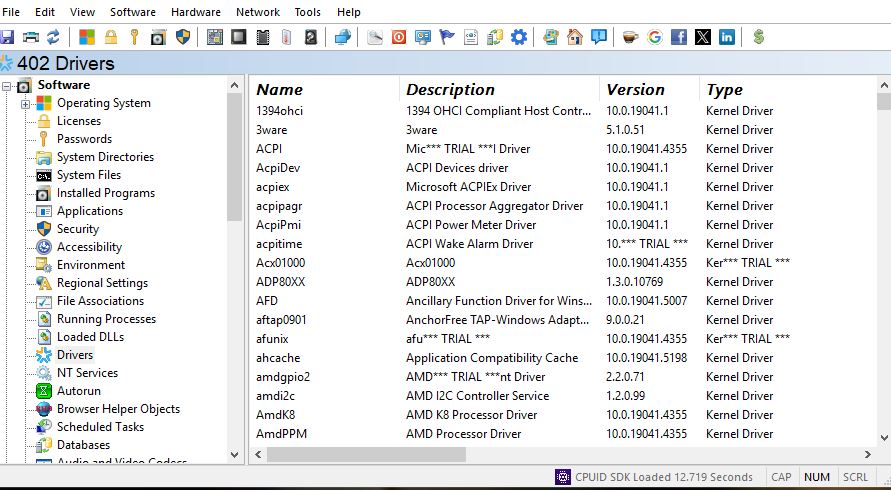Screen dimensions: 891x490
Task: Click the X (Twitter) toolbar icon
Action: pos(703,38)
